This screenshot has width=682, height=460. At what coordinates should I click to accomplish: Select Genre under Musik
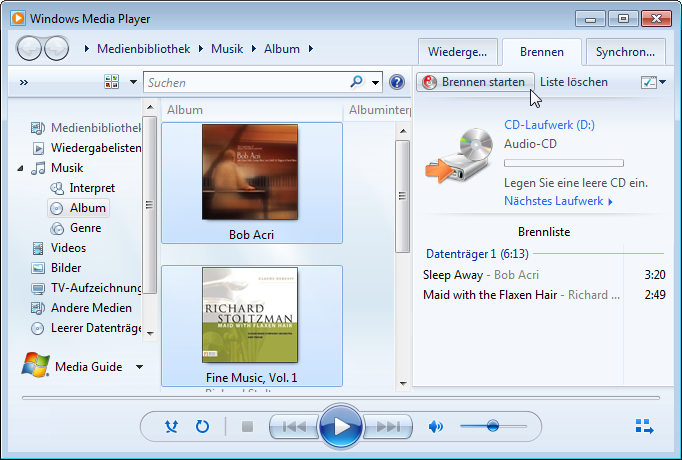tap(76, 228)
